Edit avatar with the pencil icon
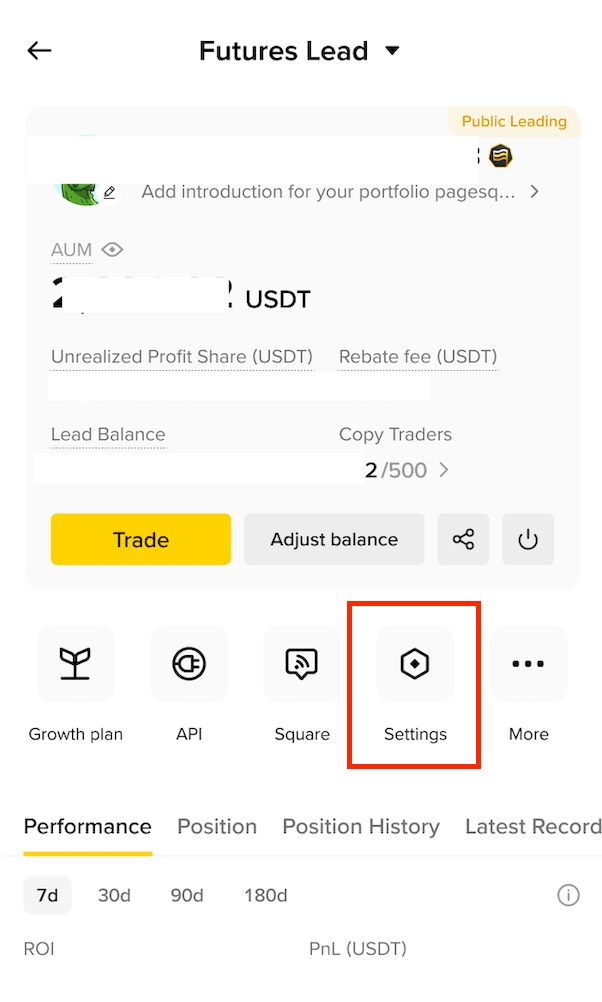The height and width of the screenshot is (1002, 602). point(109,192)
